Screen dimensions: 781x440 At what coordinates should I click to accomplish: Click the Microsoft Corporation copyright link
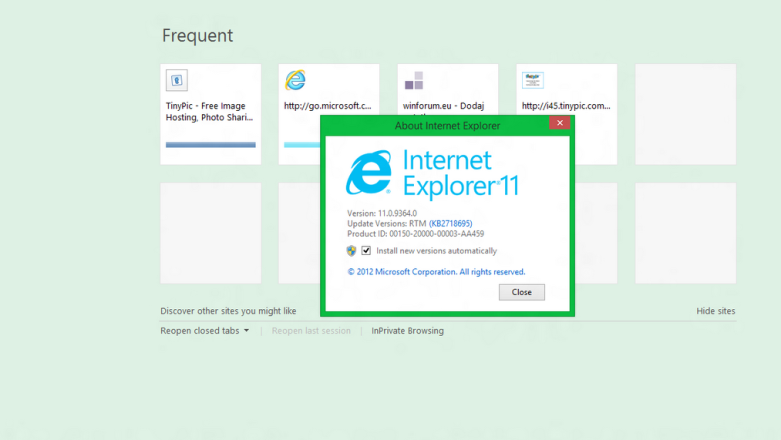[436, 272]
